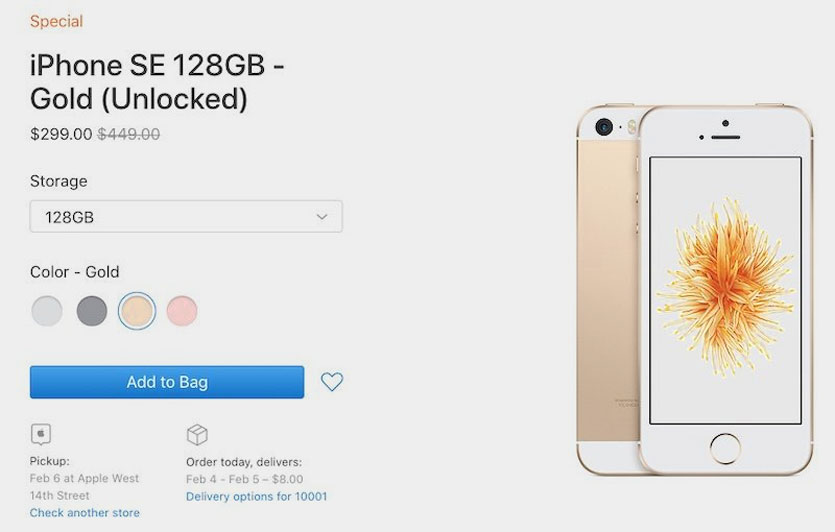Screen dimensions: 835x532
Task: Click the $299.00 sale price
Action: tap(61, 134)
